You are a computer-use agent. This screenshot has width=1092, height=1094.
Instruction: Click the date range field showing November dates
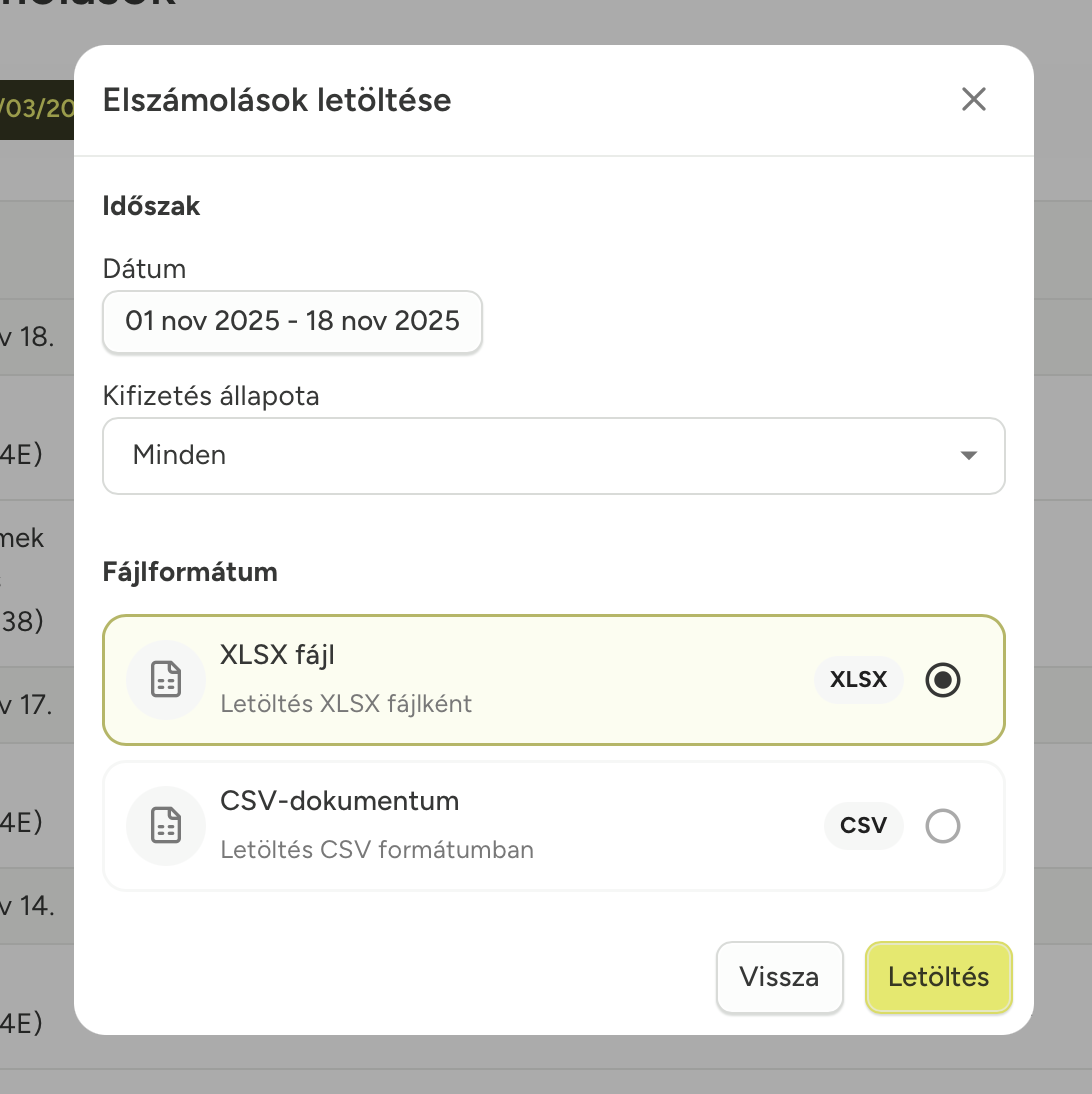(x=292, y=322)
